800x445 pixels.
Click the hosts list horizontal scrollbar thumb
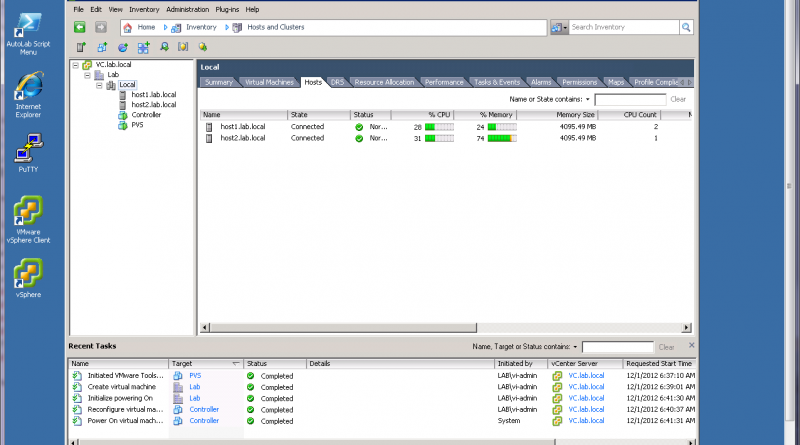point(343,328)
